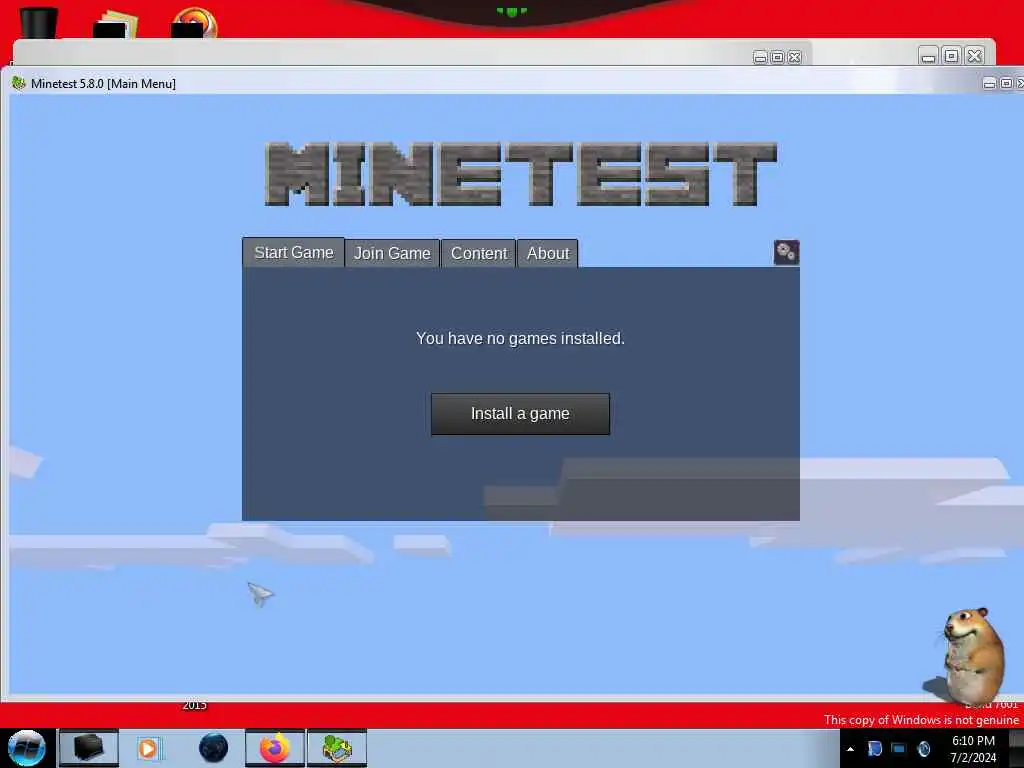The image size is (1024, 768).
Task: Close the rear background window
Action: pos(974,56)
